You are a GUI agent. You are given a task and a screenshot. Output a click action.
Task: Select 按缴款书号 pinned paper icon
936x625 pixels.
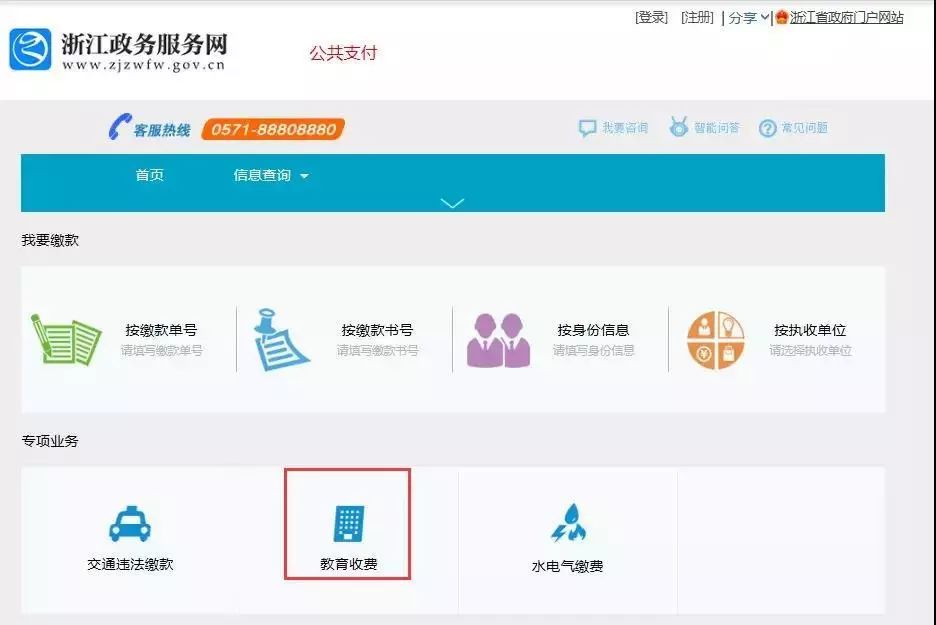[280, 339]
